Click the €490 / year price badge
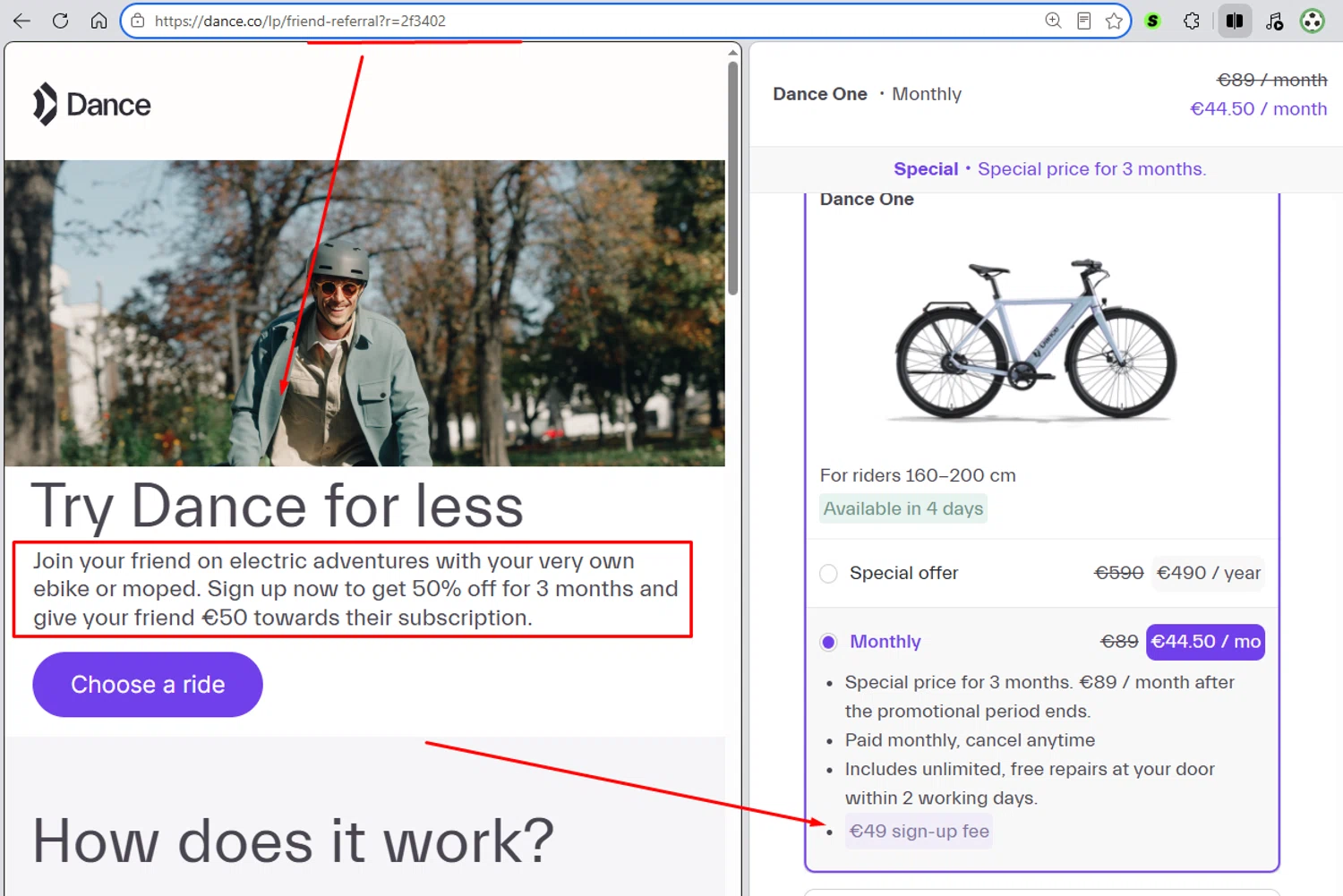The height and width of the screenshot is (896, 1343). click(x=1208, y=573)
